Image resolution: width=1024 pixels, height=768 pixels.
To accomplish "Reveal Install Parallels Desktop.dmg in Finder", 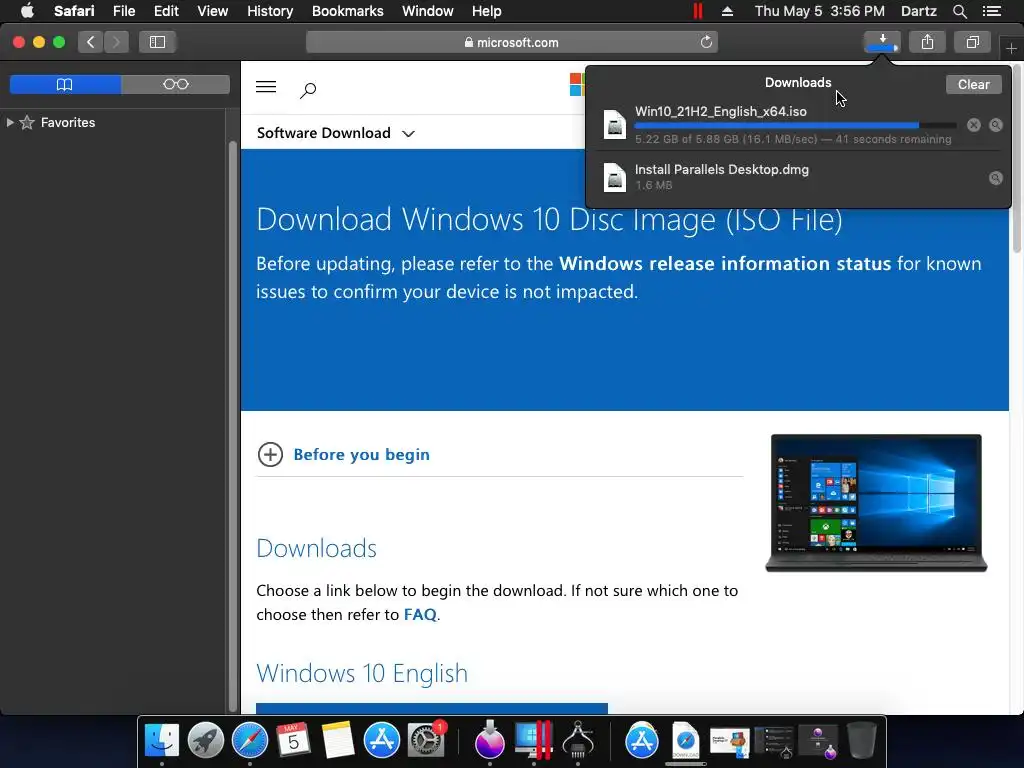I will (995, 178).
